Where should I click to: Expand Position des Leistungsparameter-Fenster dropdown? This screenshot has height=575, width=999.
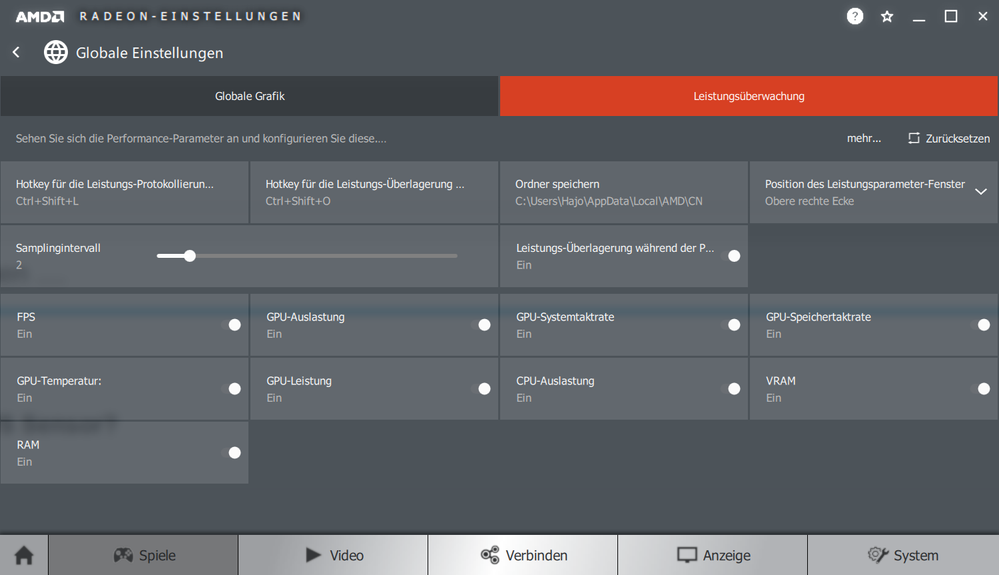coord(980,192)
